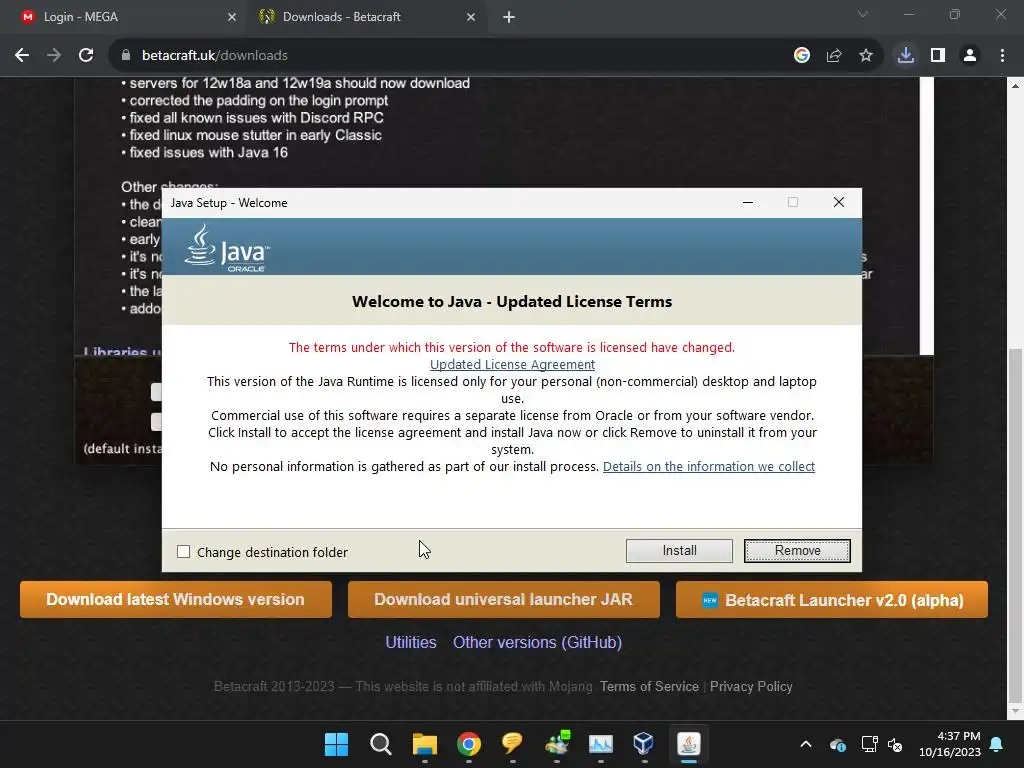
Task: Open Chrome downloads panel
Action: point(906,56)
